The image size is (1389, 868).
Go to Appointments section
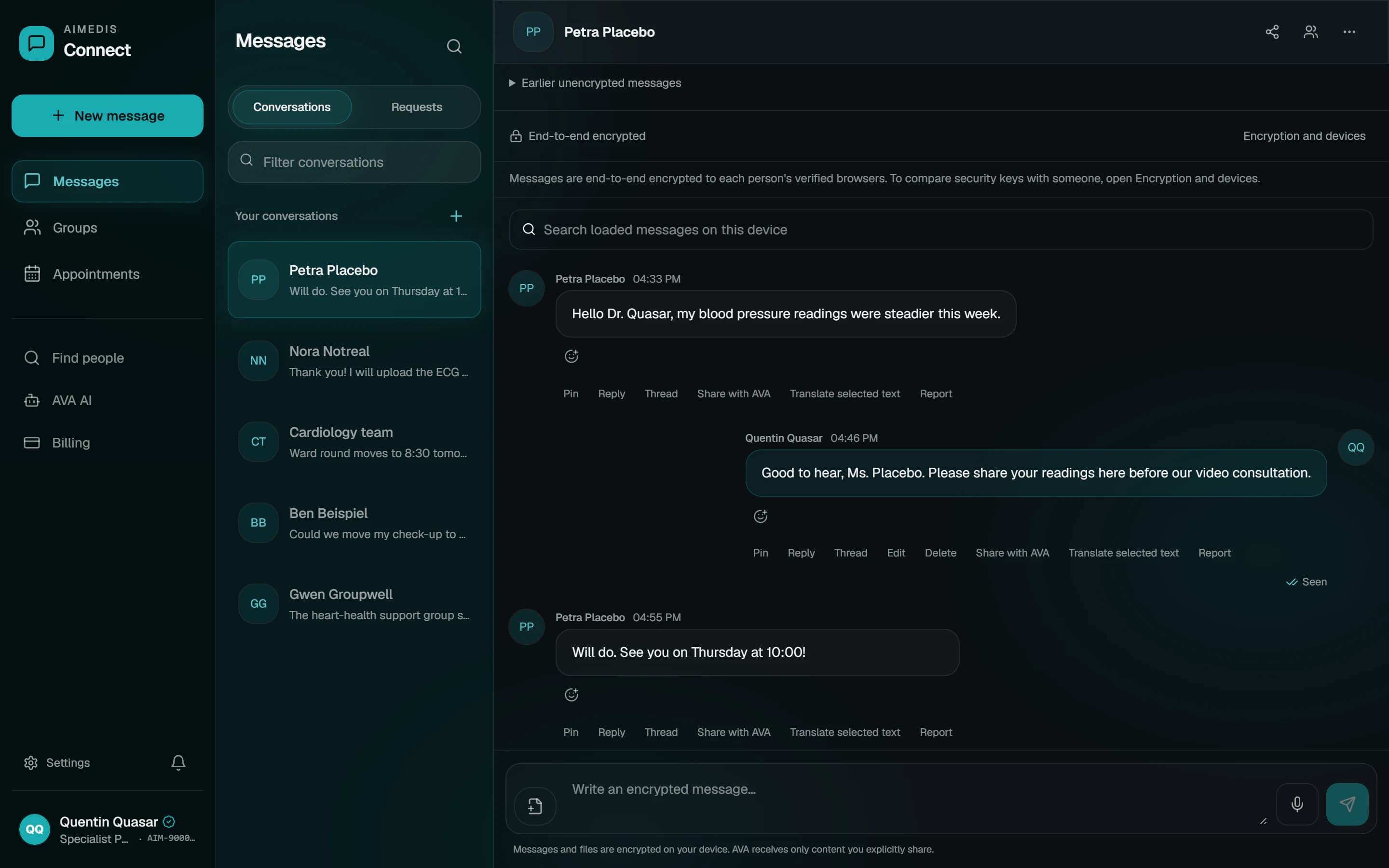(108, 274)
